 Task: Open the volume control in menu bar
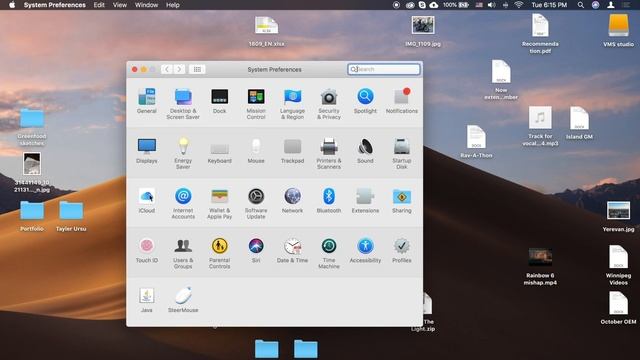(491, 5)
